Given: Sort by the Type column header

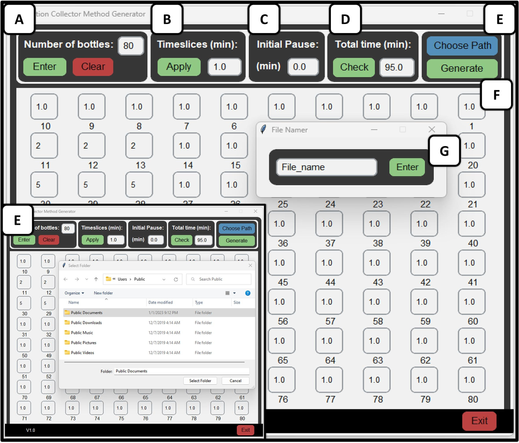Looking at the screenshot, I should pyautogui.click(x=199, y=302).
